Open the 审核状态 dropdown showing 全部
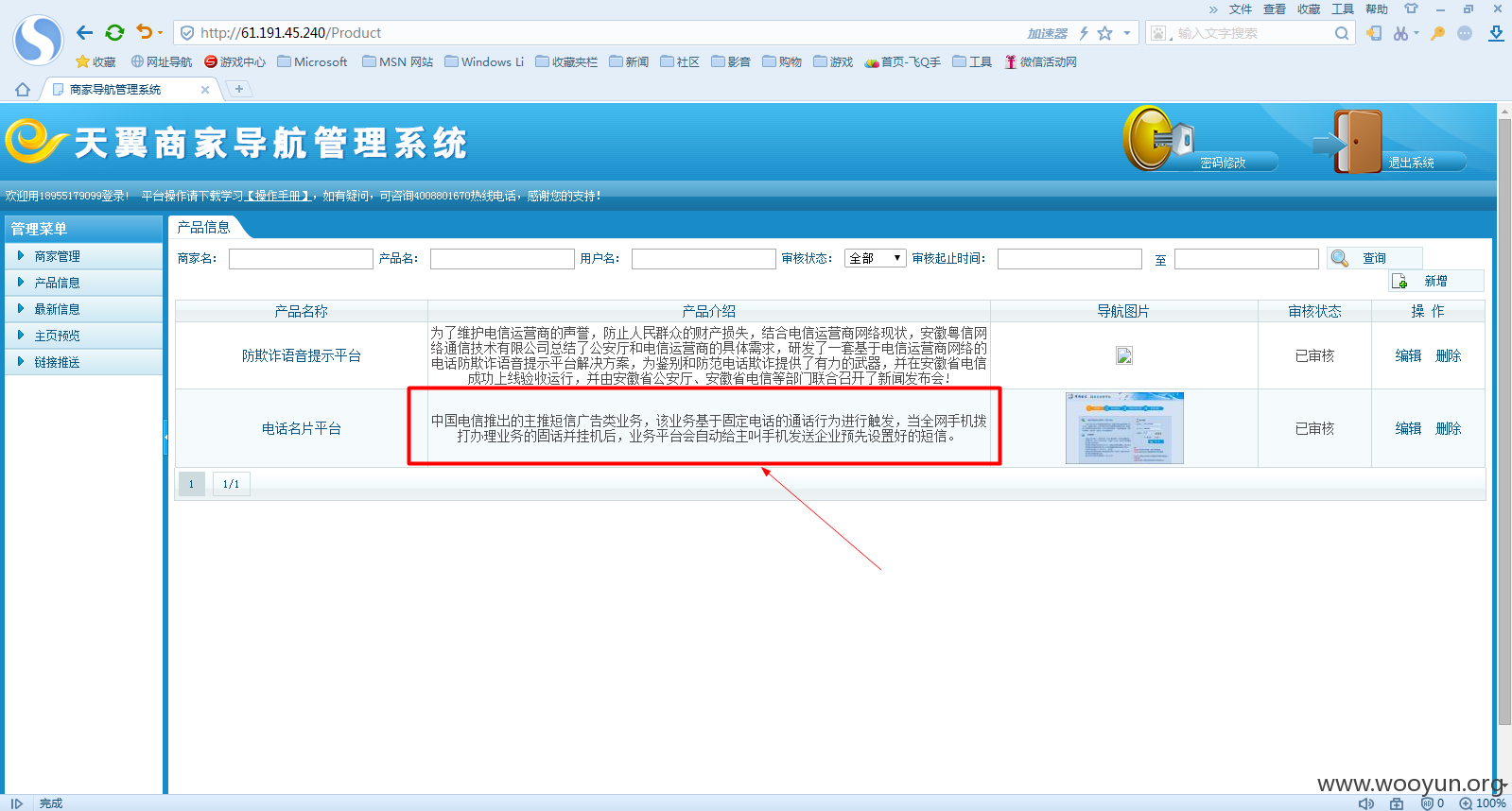 click(875, 258)
